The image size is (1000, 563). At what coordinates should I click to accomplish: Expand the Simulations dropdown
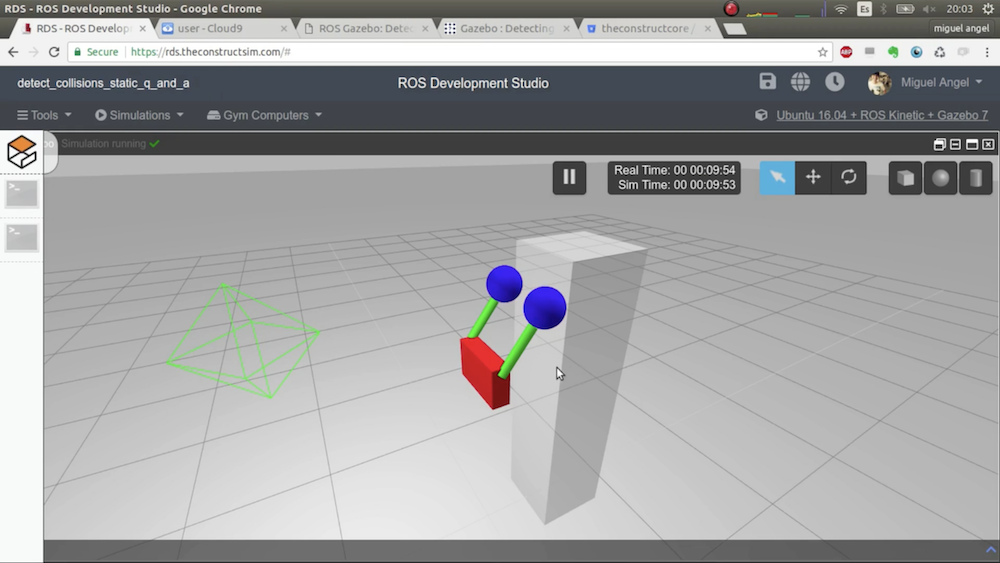140,115
